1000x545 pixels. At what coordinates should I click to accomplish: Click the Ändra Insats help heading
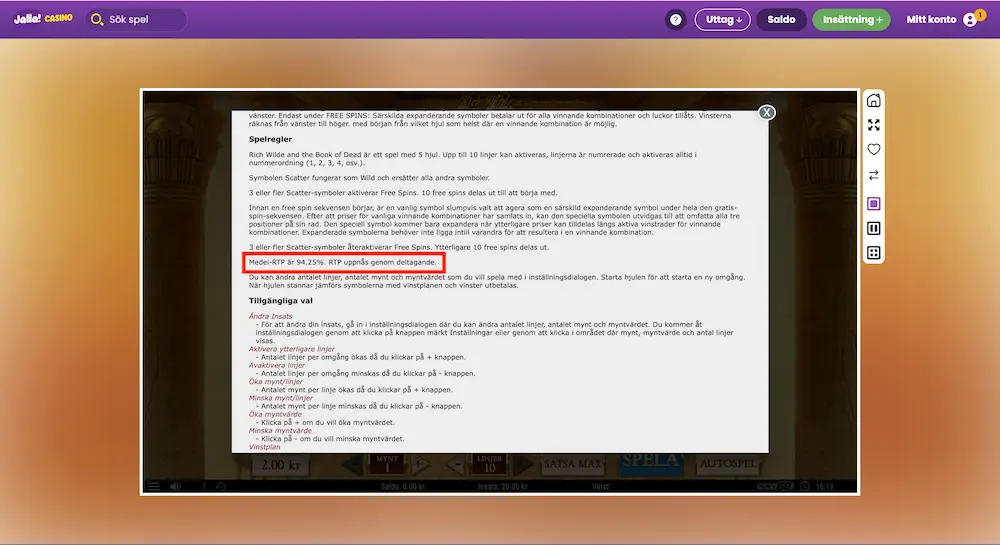[x=270, y=316]
